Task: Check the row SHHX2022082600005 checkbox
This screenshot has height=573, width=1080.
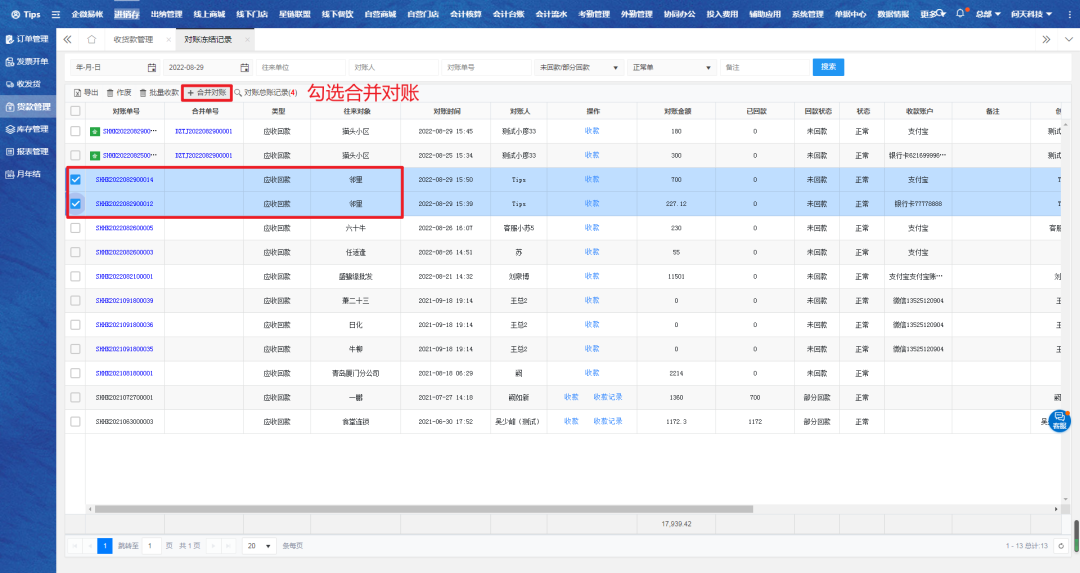Action: pos(75,228)
